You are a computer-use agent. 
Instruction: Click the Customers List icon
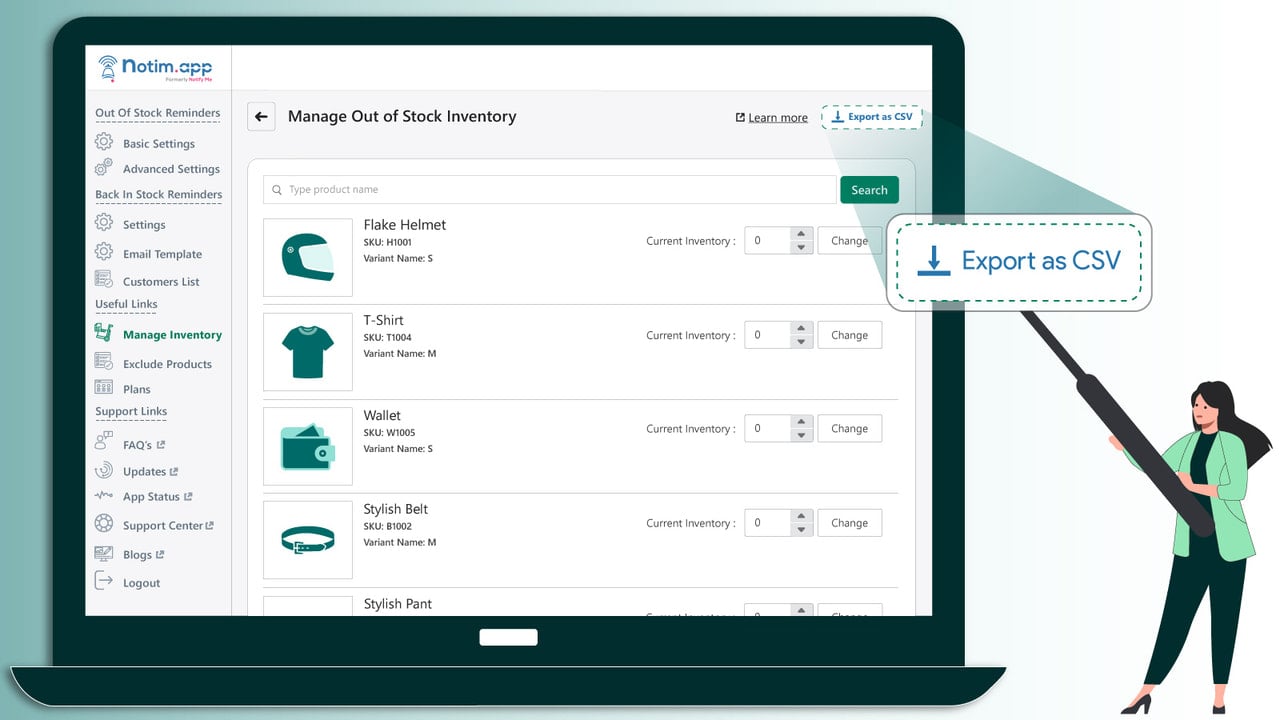point(104,280)
